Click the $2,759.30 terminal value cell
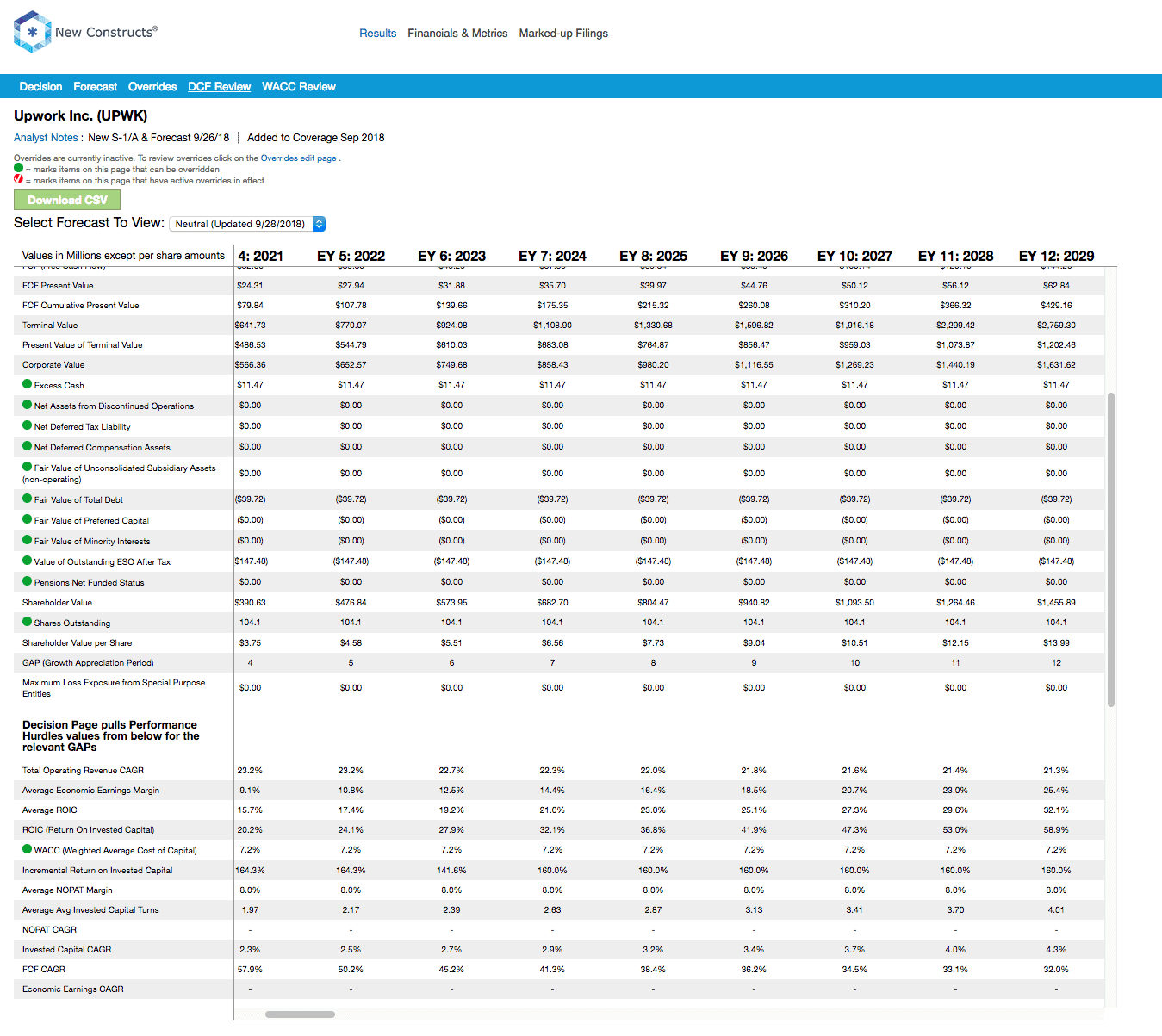The image size is (1162, 1036). [1056, 326]
